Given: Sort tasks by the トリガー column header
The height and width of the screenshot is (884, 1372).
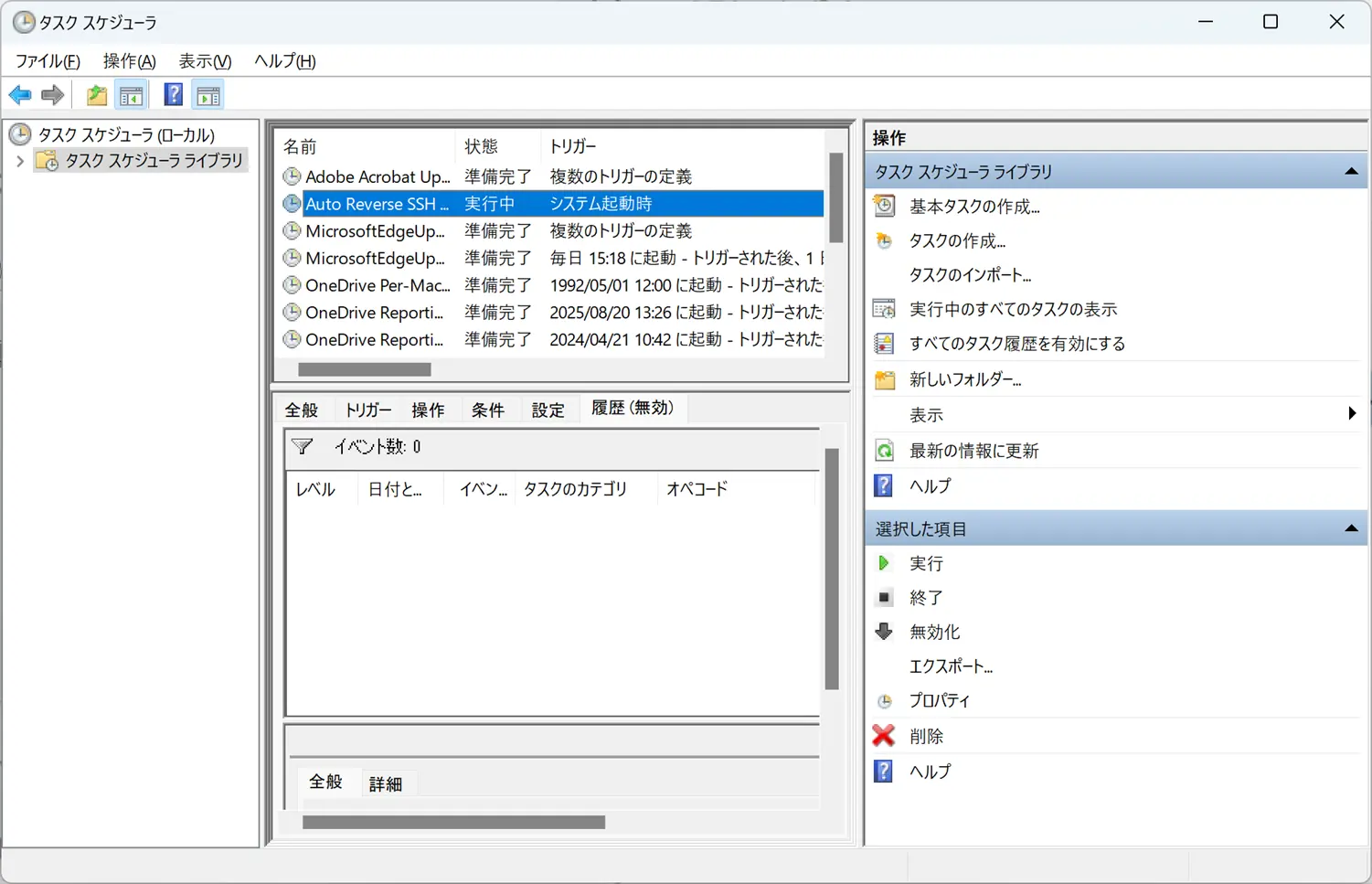Looking at the screenshot, I should [x=682, y=146].
